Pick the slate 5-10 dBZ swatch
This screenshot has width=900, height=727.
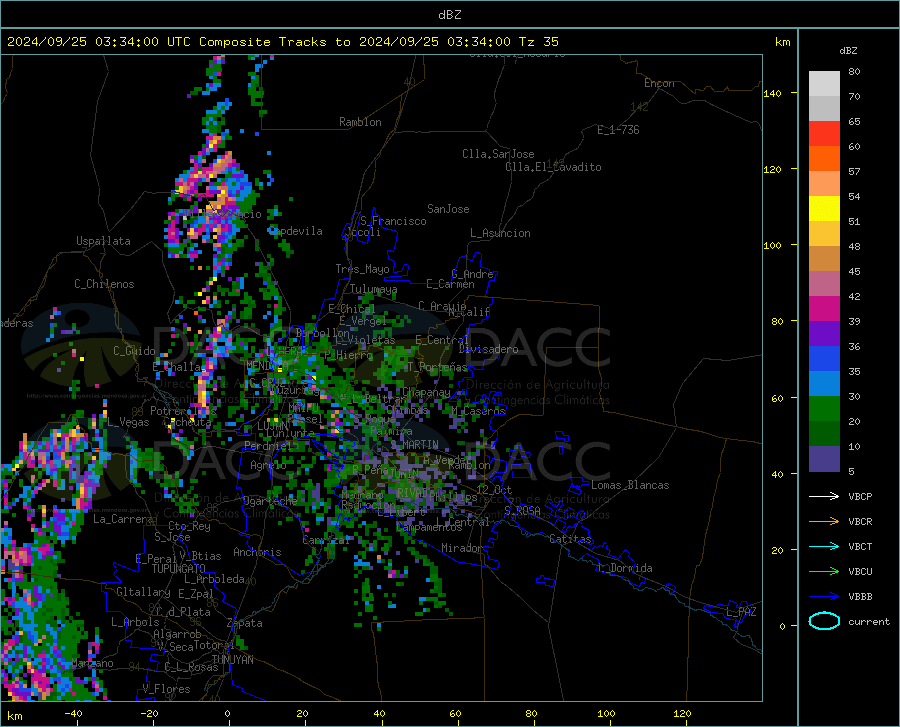click(x=824, y=459)
